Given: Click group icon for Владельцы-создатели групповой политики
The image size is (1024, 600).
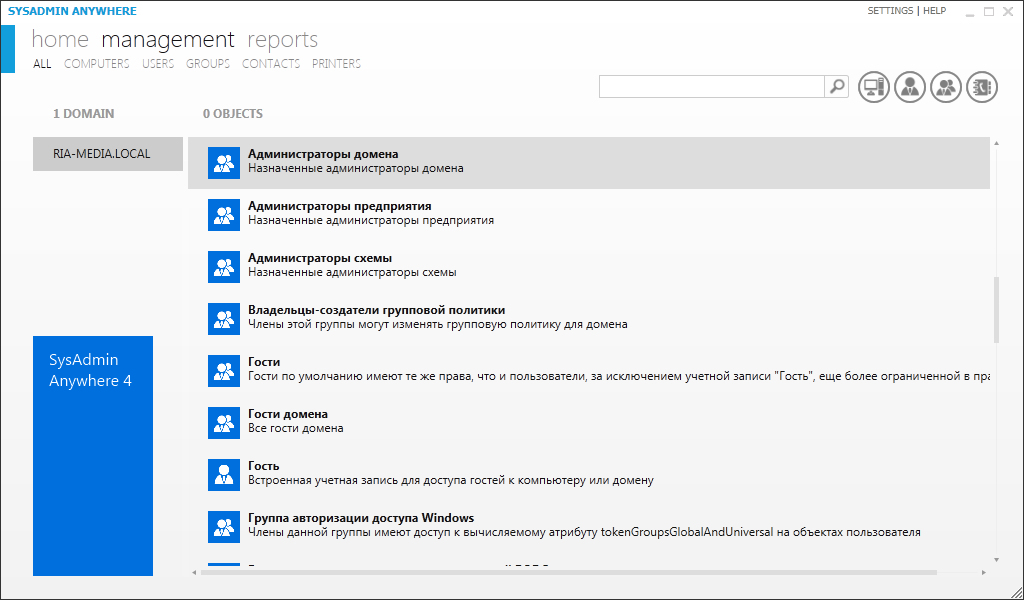Looking at the screenshot, I should [x=224, y=319].
